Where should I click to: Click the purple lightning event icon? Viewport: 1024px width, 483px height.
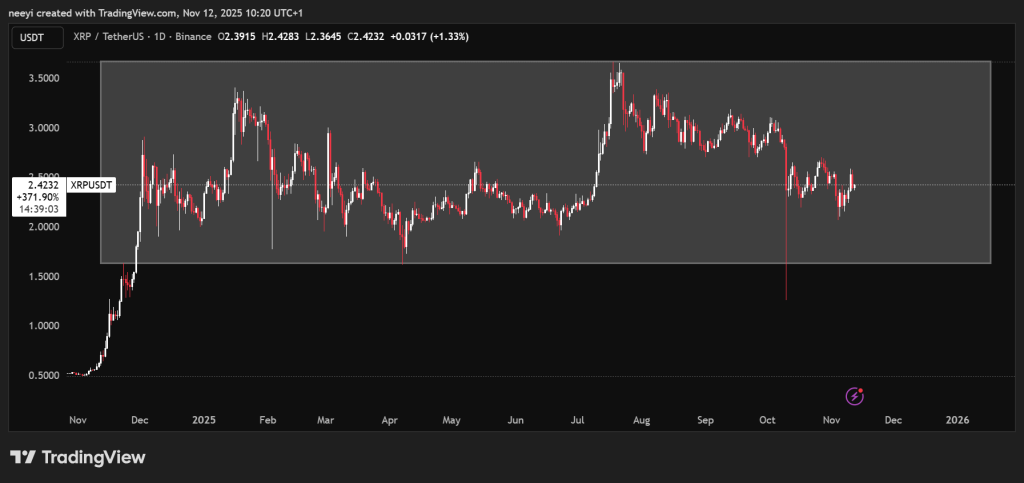tap(854, 396)
